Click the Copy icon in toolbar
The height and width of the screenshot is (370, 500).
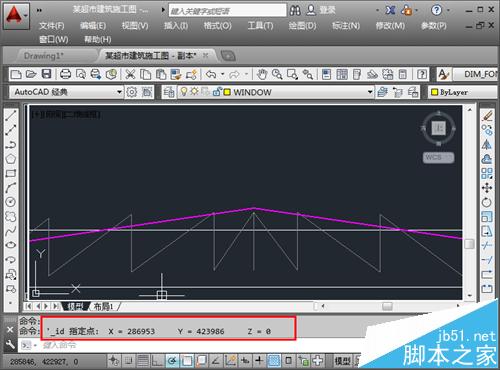pos(145,74)
